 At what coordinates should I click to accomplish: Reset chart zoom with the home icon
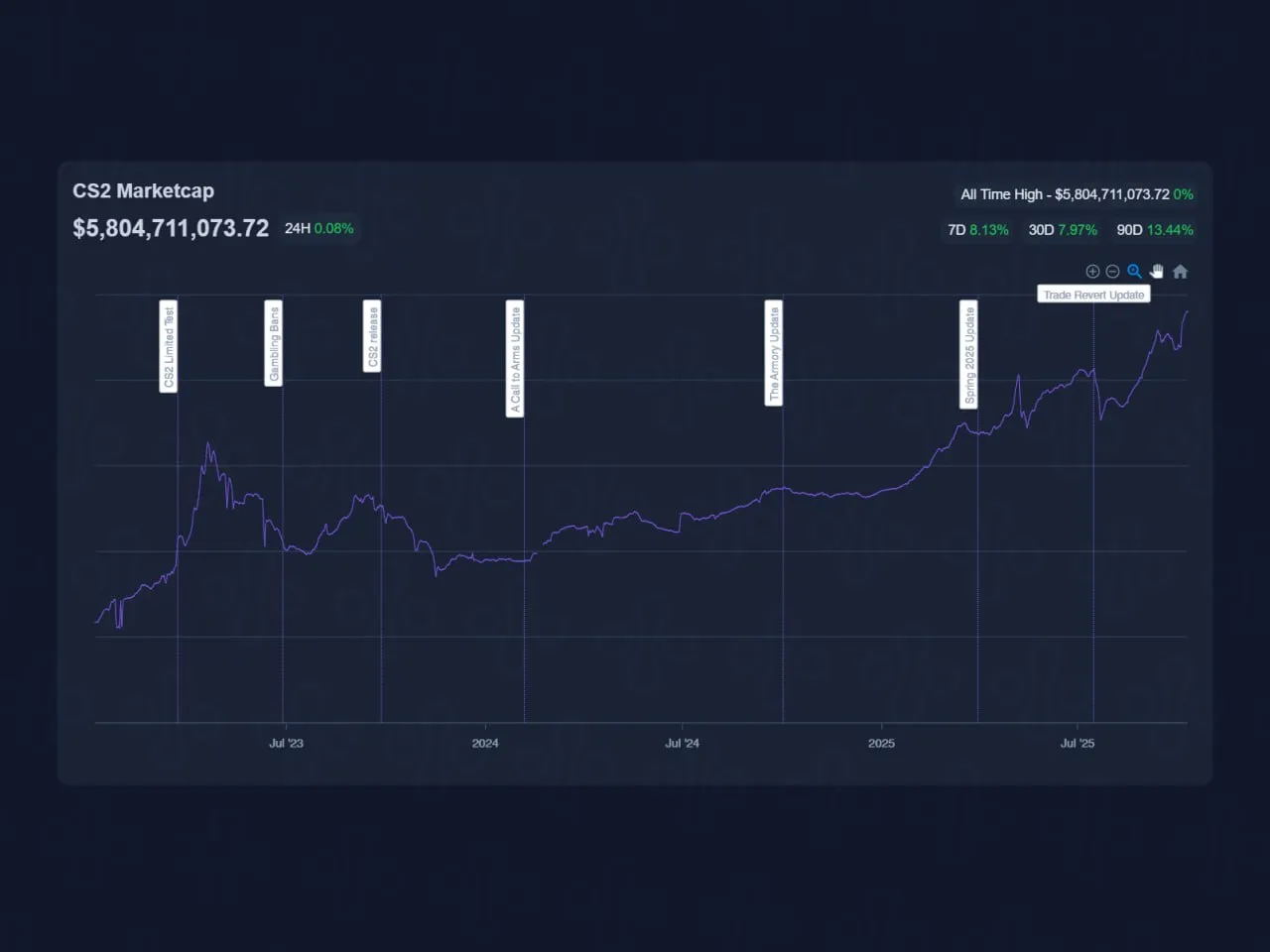pyautogui.click(x=1180, y=272)
